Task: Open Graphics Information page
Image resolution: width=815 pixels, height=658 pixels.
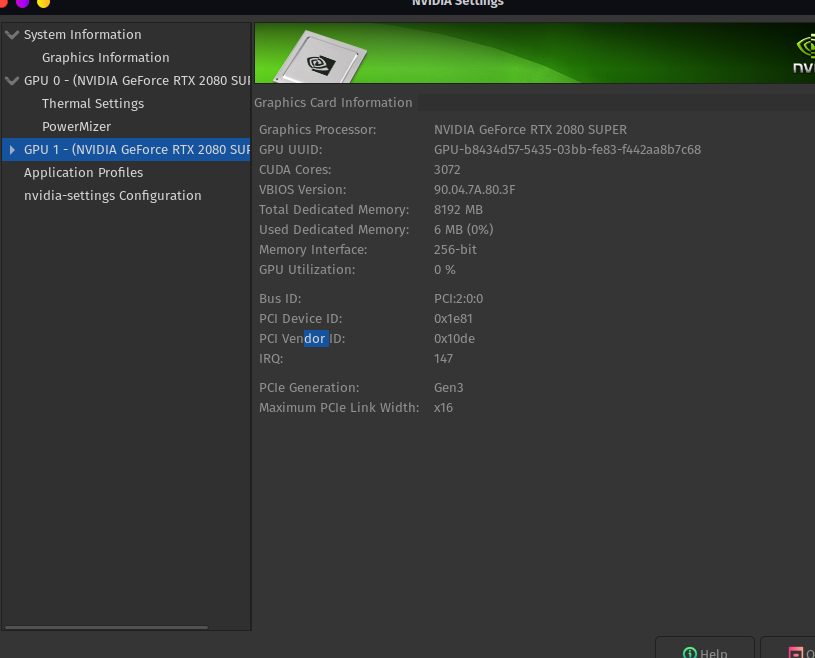Action: coord(106,58)
